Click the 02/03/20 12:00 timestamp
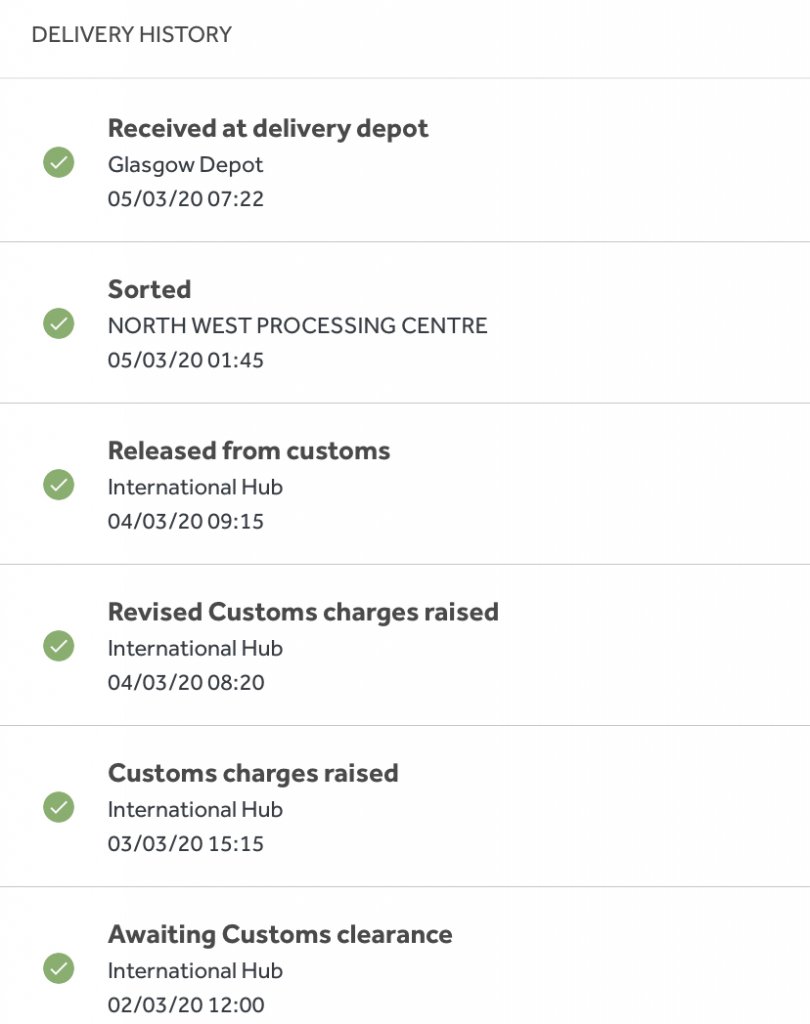810x1024 pixels. click(186, 1005)
